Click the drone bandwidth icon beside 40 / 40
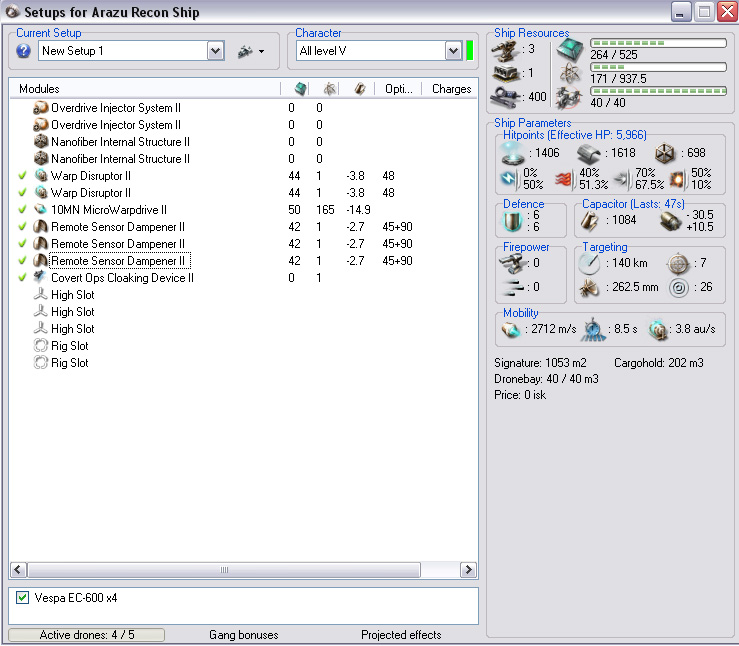 [x=569, y=97]
